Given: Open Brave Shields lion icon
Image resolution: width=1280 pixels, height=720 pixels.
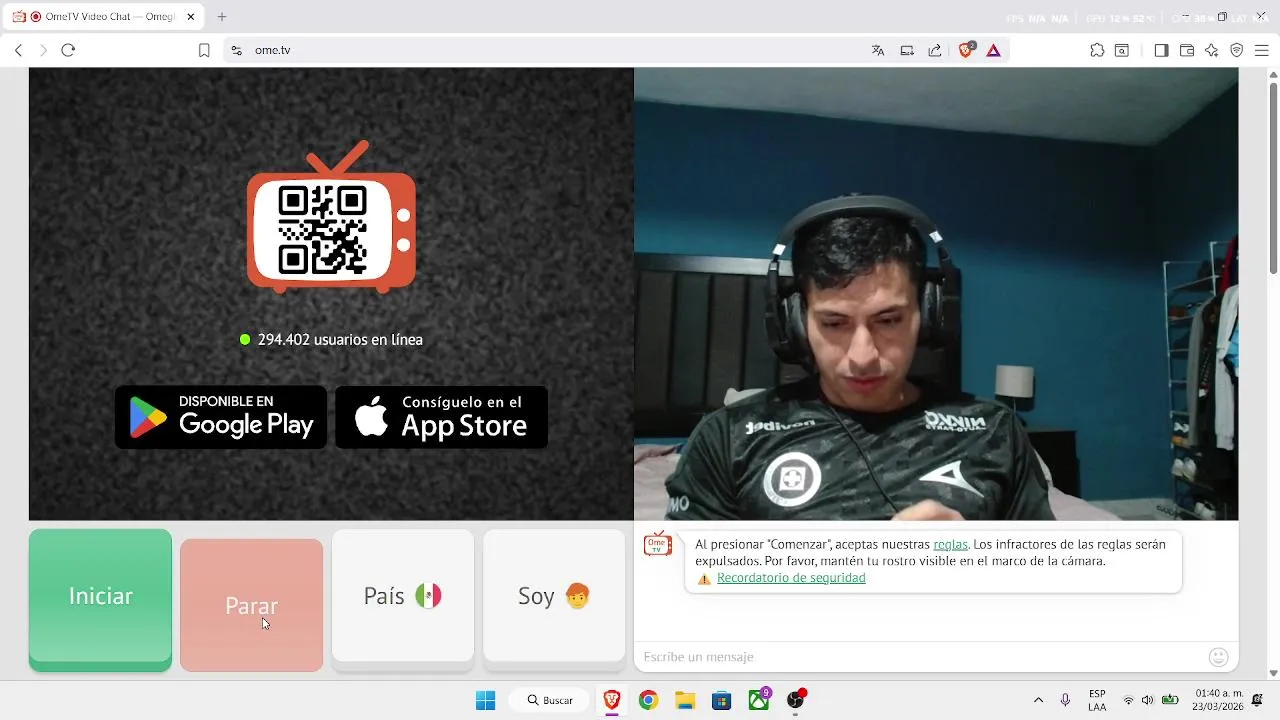Looking at the screenshot, I should pos(966,50).
